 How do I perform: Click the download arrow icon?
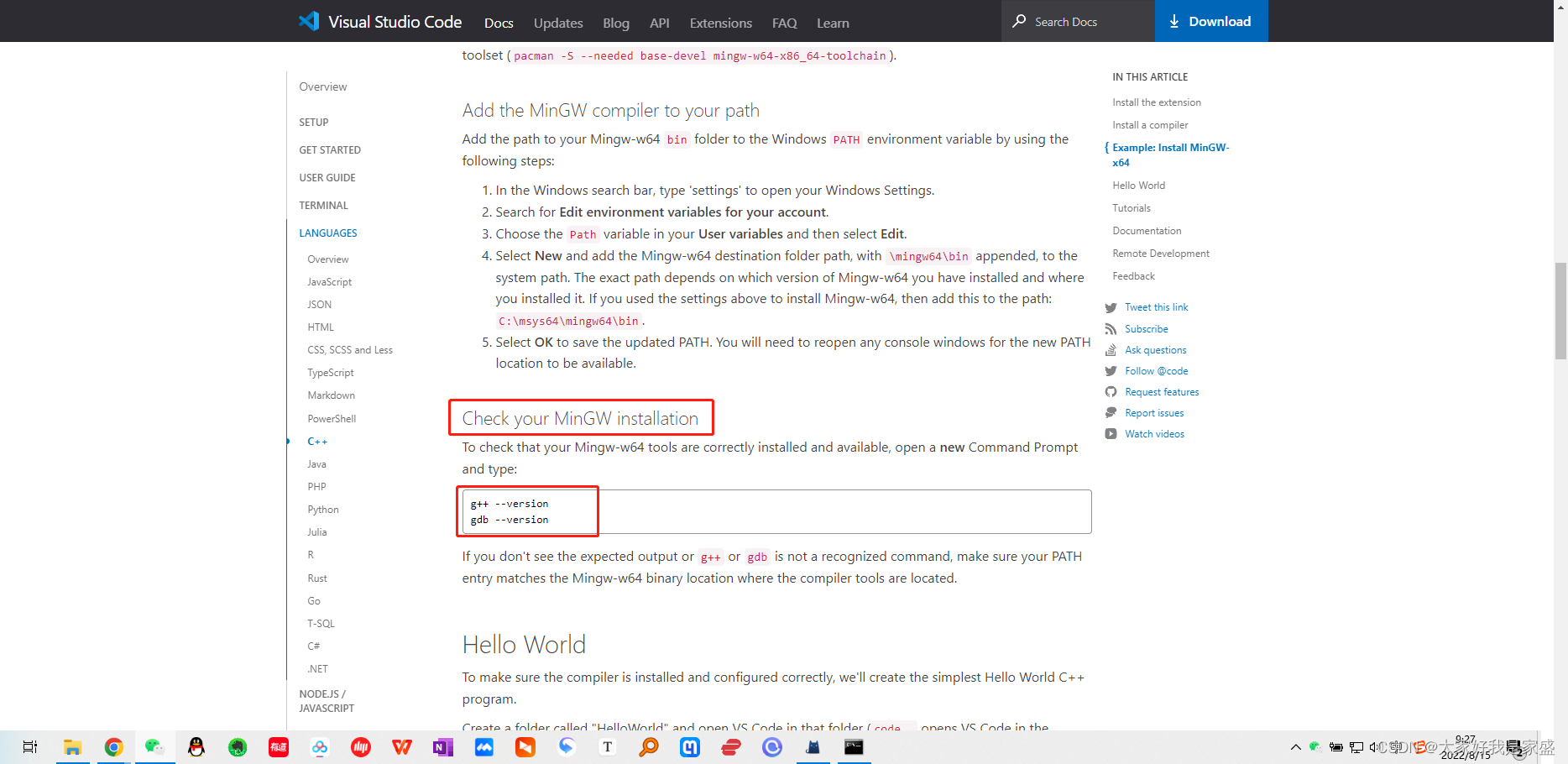click(x=1174, y=21)
